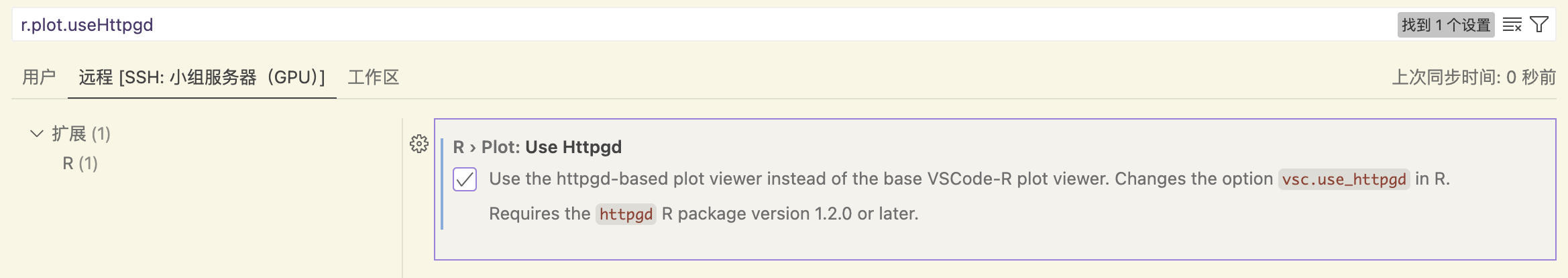Click the httpgd plot viewer description text
Screen dimensions: 1568x278
pyautogui.click(x=969, y=179)
